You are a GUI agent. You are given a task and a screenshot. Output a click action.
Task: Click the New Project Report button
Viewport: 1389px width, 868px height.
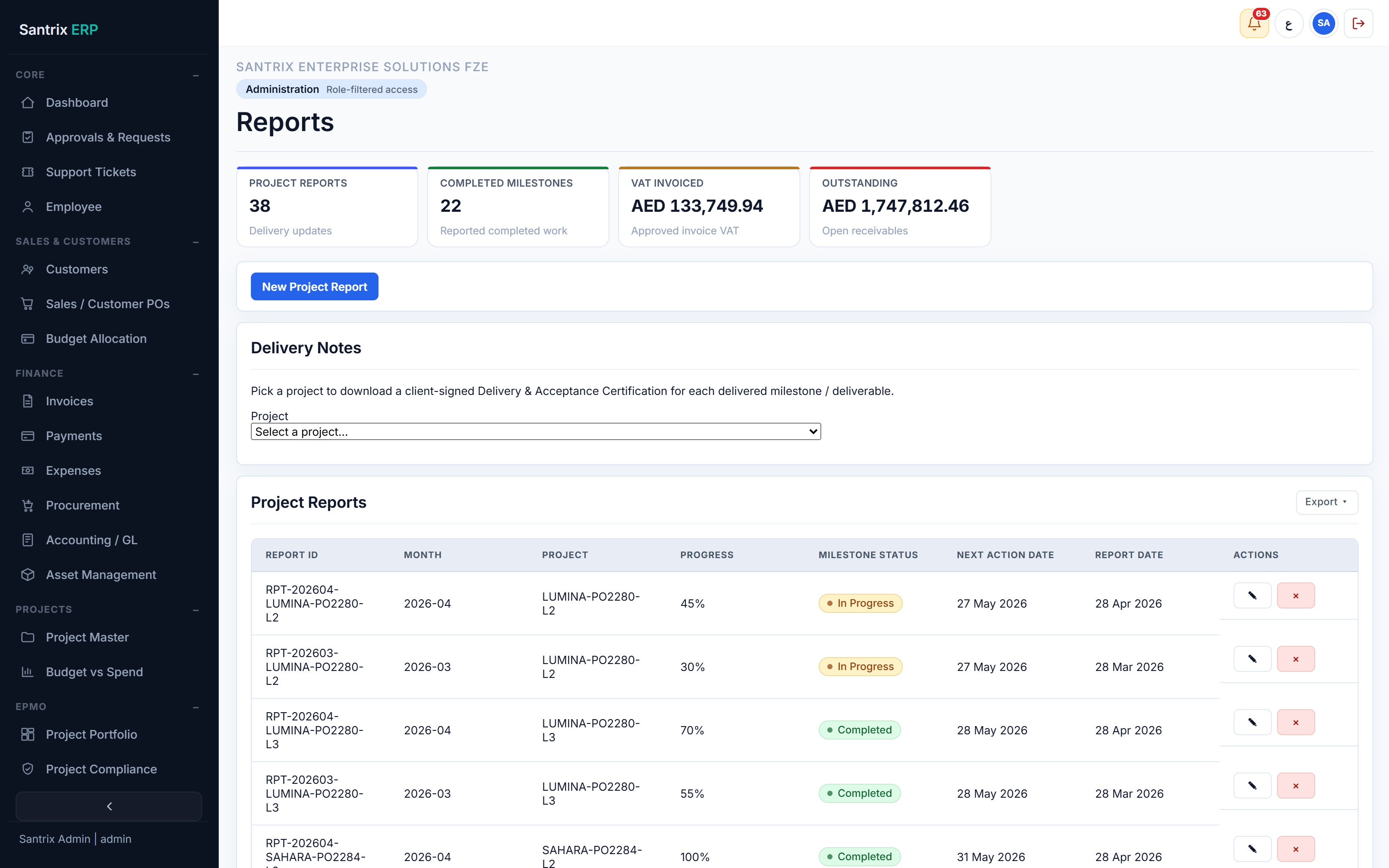315,286
